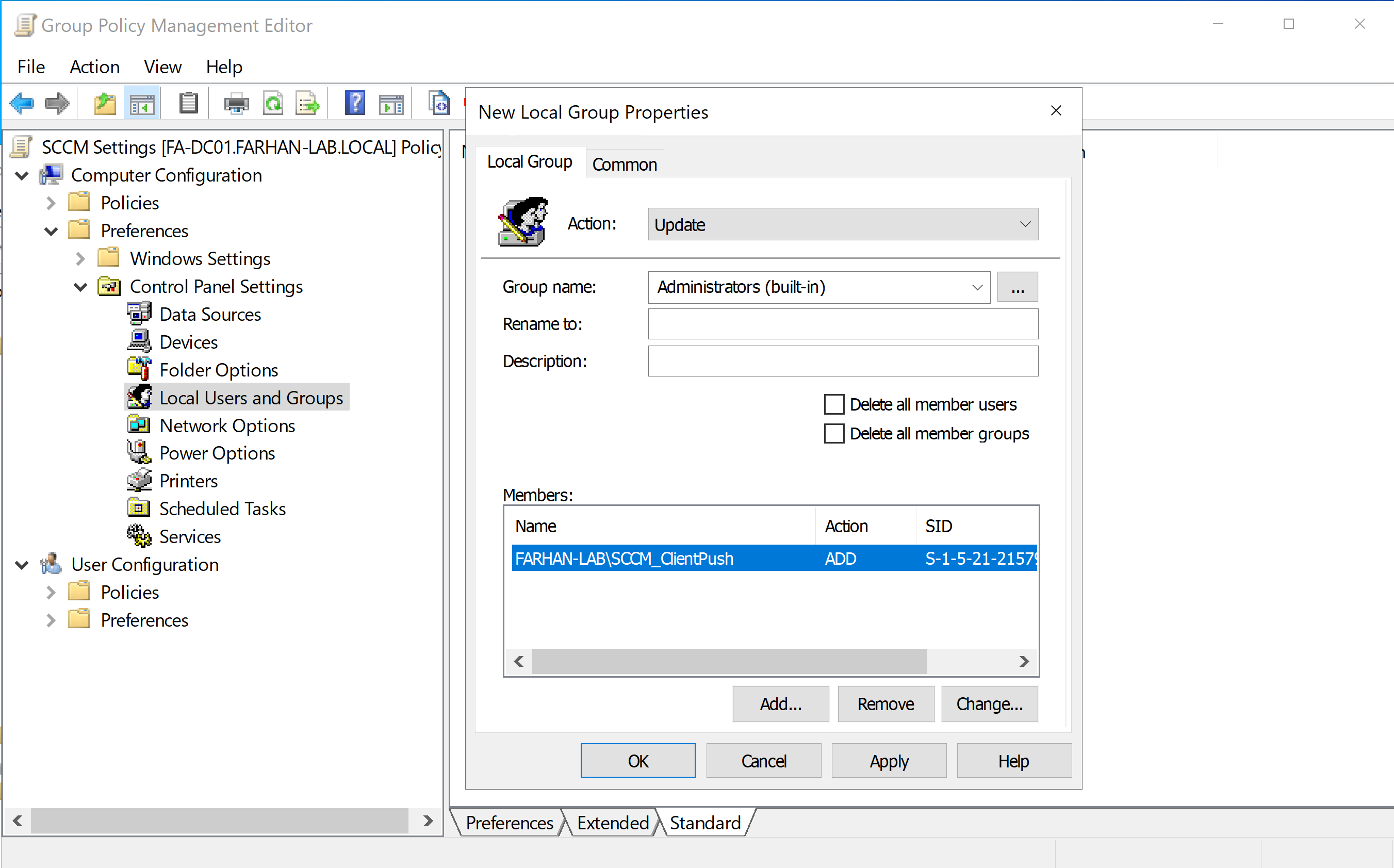This screenshot has height=868, width=1394.
Task: Open the Action menu
Action: [x=95, y=67]
